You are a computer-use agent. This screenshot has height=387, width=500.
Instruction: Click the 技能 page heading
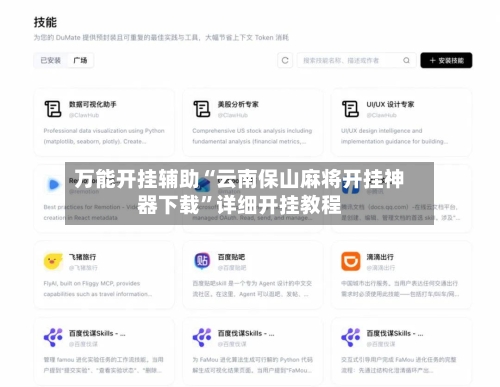point(45,22)
